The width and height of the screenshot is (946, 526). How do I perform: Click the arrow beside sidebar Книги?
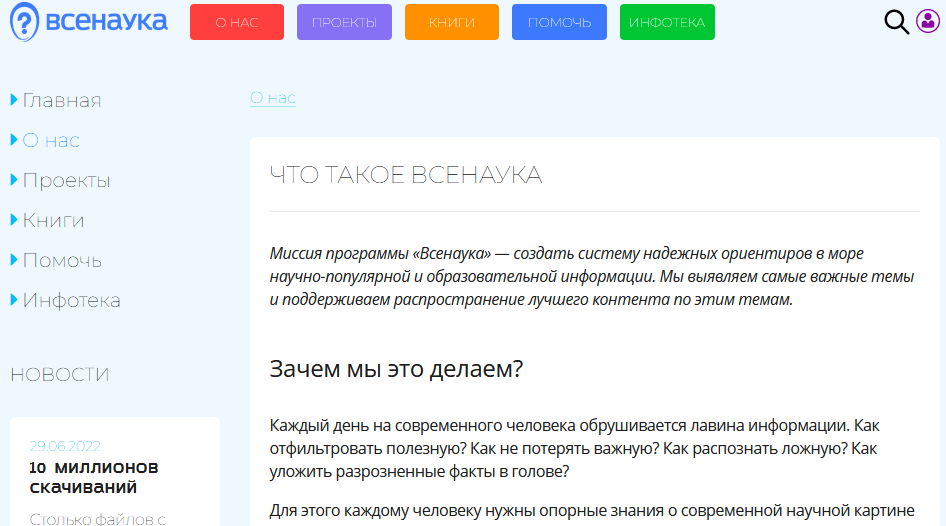click(x=14, y=220)
